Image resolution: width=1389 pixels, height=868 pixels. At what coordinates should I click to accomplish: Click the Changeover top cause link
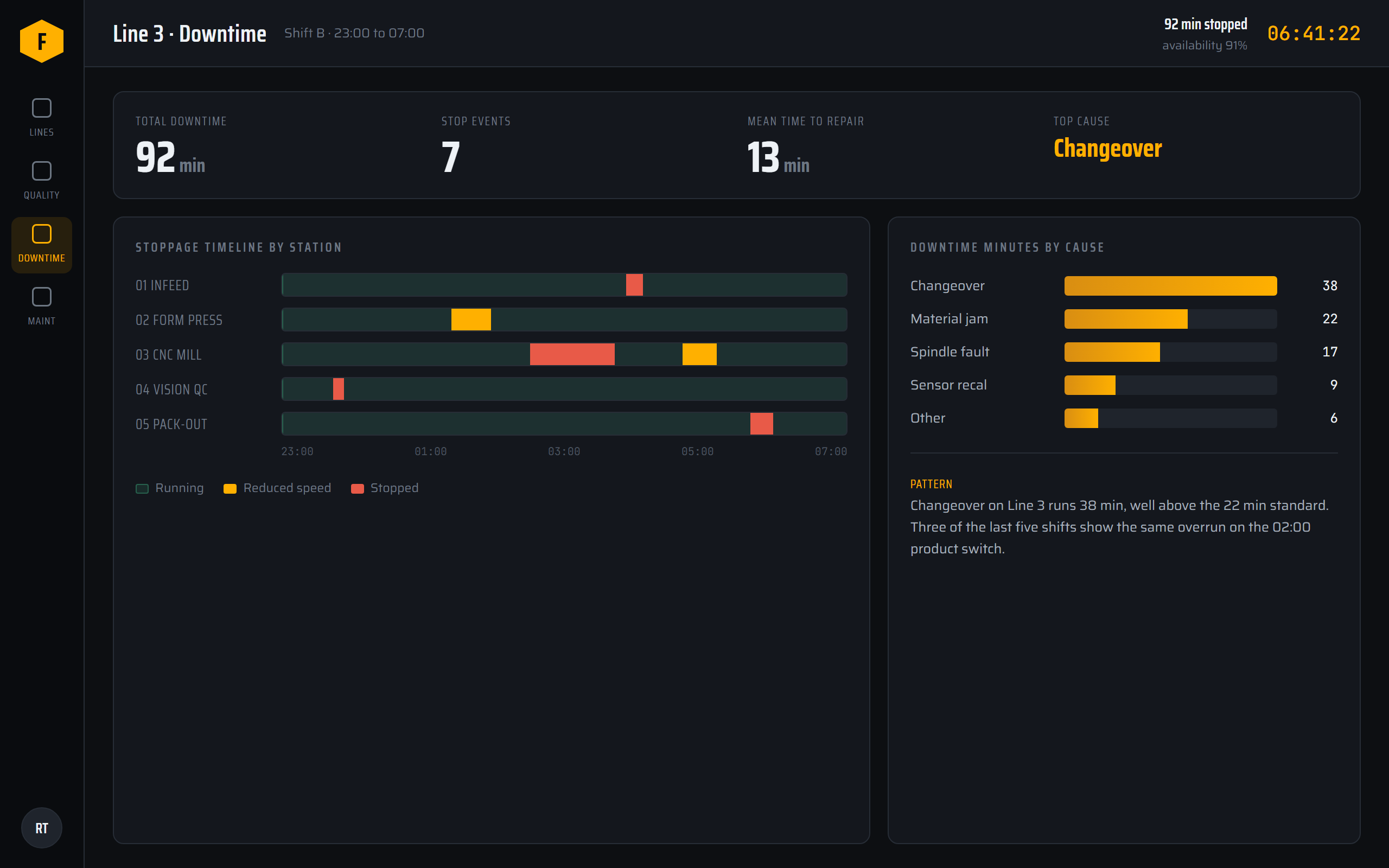(x=1107, y=148)
